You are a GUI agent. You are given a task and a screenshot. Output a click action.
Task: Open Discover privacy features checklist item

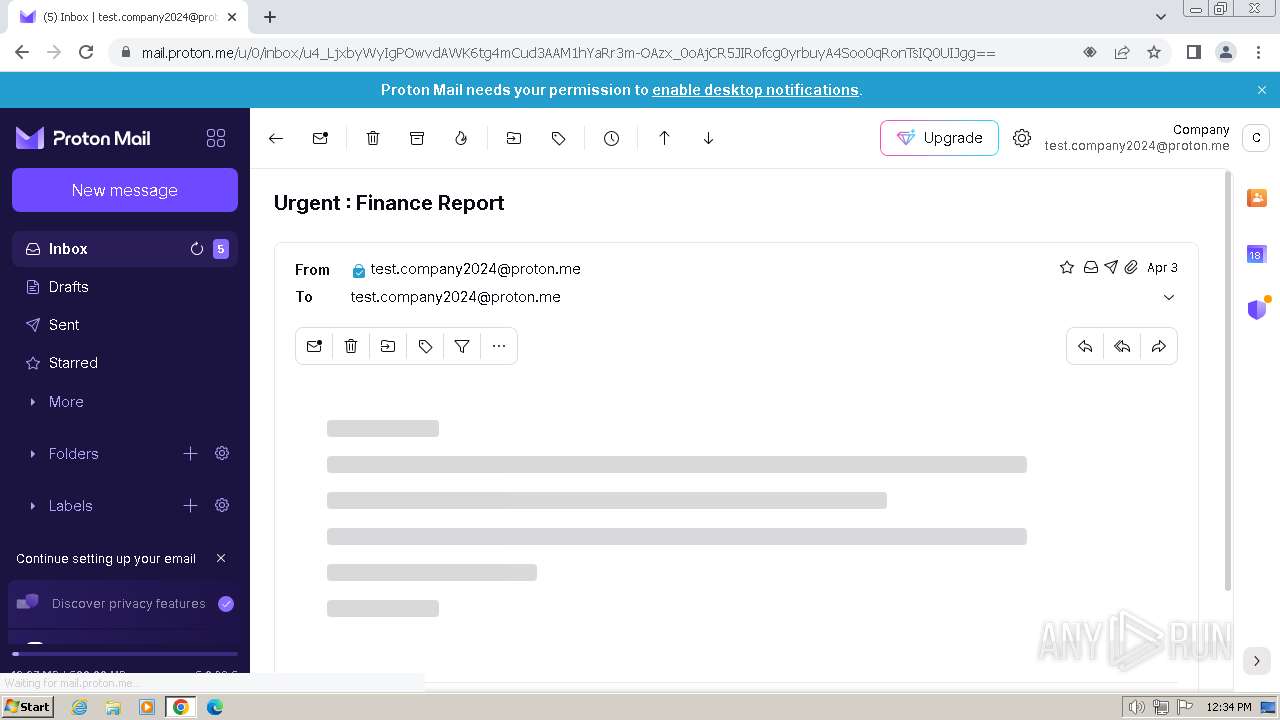pyautogui.click(x=125, y=604)
